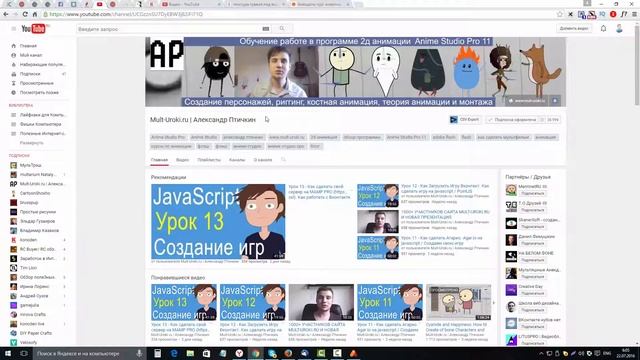Open the on-screen keyboard icon in search box
The image size is (640, 360).
[x=266, y=29]
